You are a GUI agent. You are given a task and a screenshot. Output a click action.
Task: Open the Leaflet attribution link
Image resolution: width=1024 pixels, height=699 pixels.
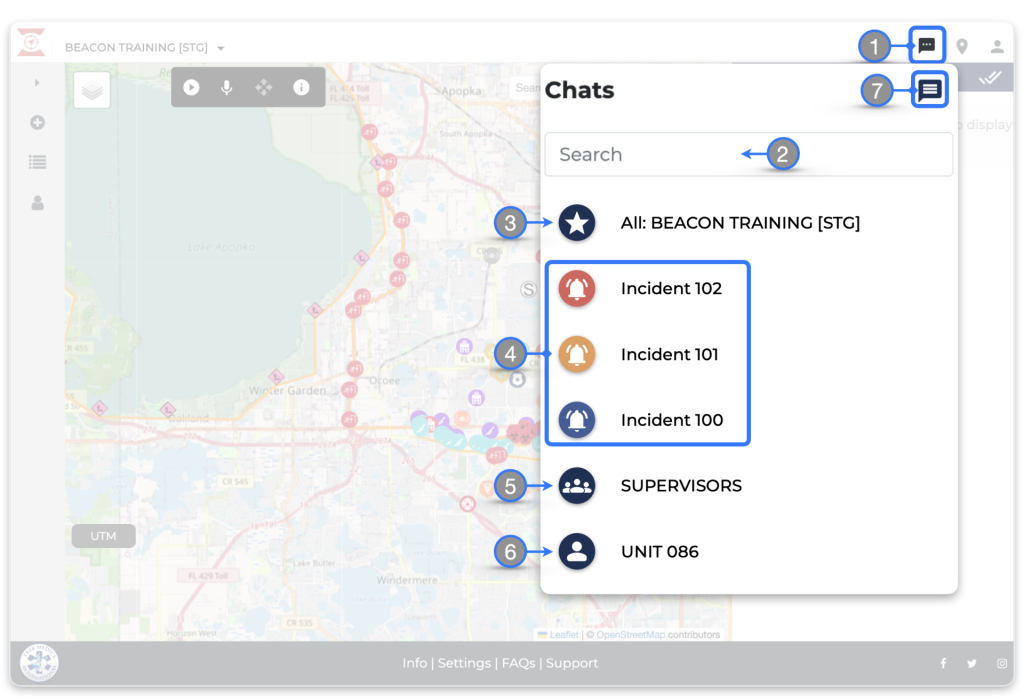pyautogui.click(x=564, y=634)
